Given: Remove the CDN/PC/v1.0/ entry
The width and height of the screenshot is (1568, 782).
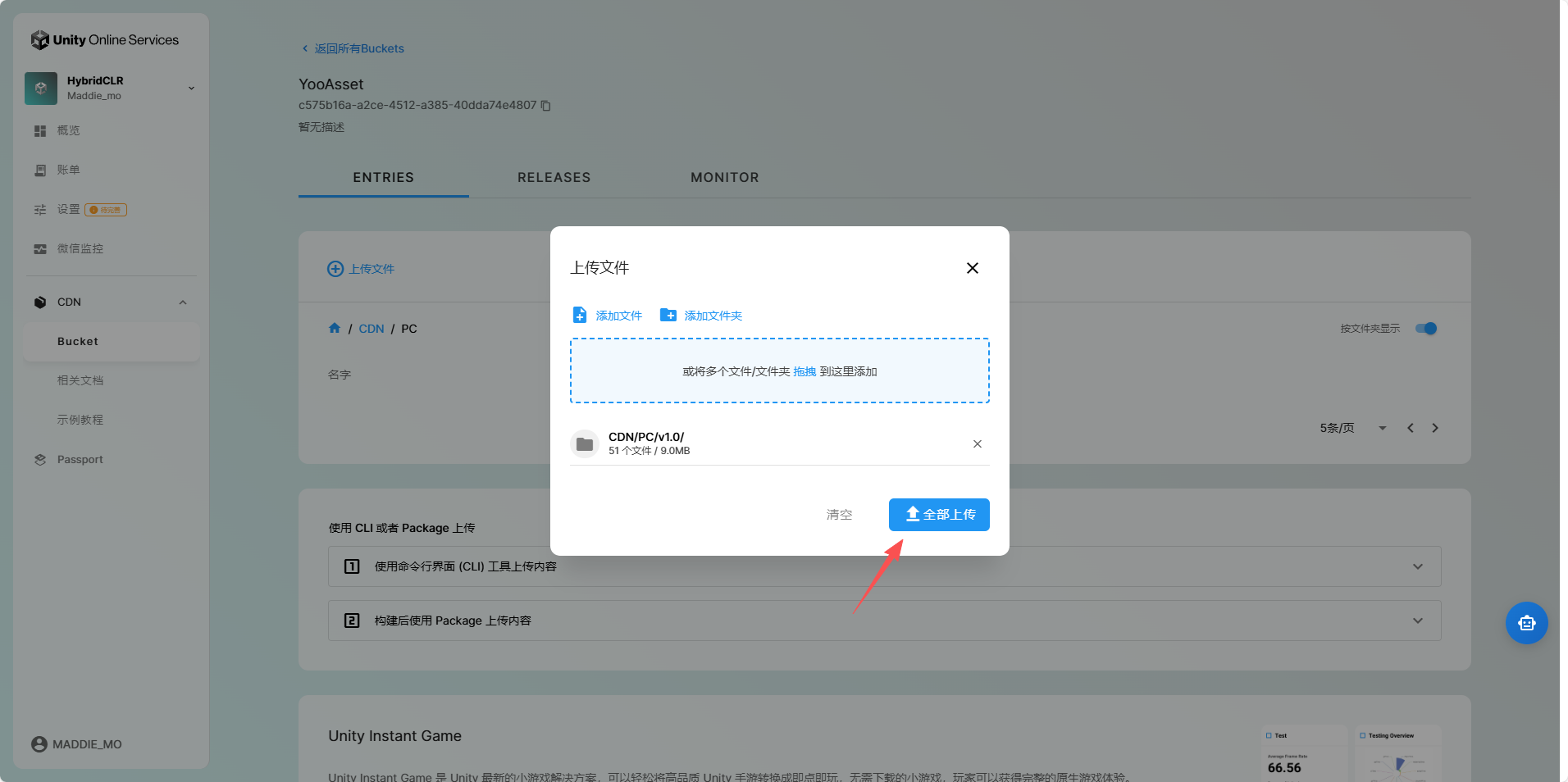Looking at the screenshot, I should (978, 444).
